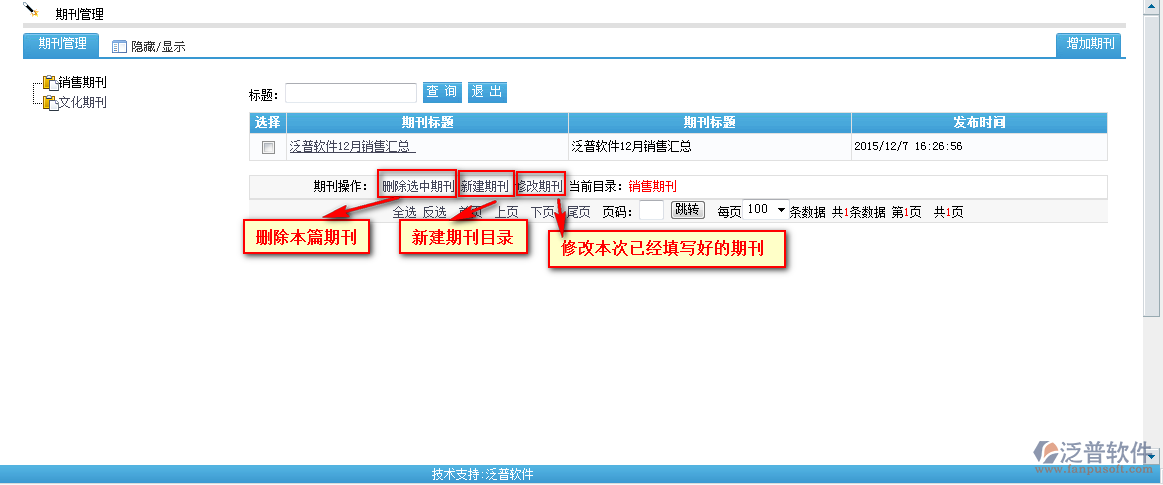Click the 期刊管理 header wand icon

(30, 10)
